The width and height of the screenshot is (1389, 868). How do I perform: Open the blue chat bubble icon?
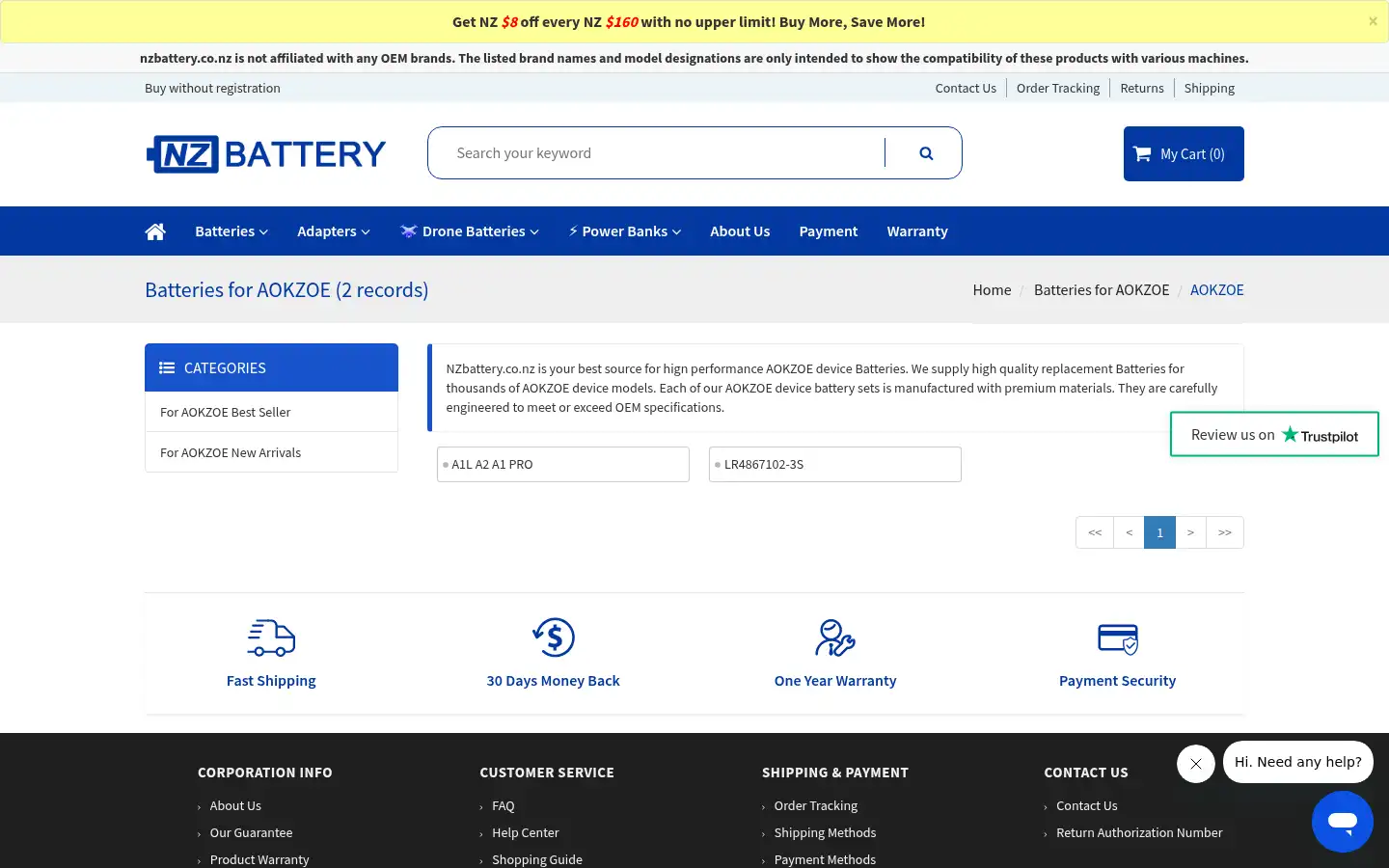(1343, 822)
